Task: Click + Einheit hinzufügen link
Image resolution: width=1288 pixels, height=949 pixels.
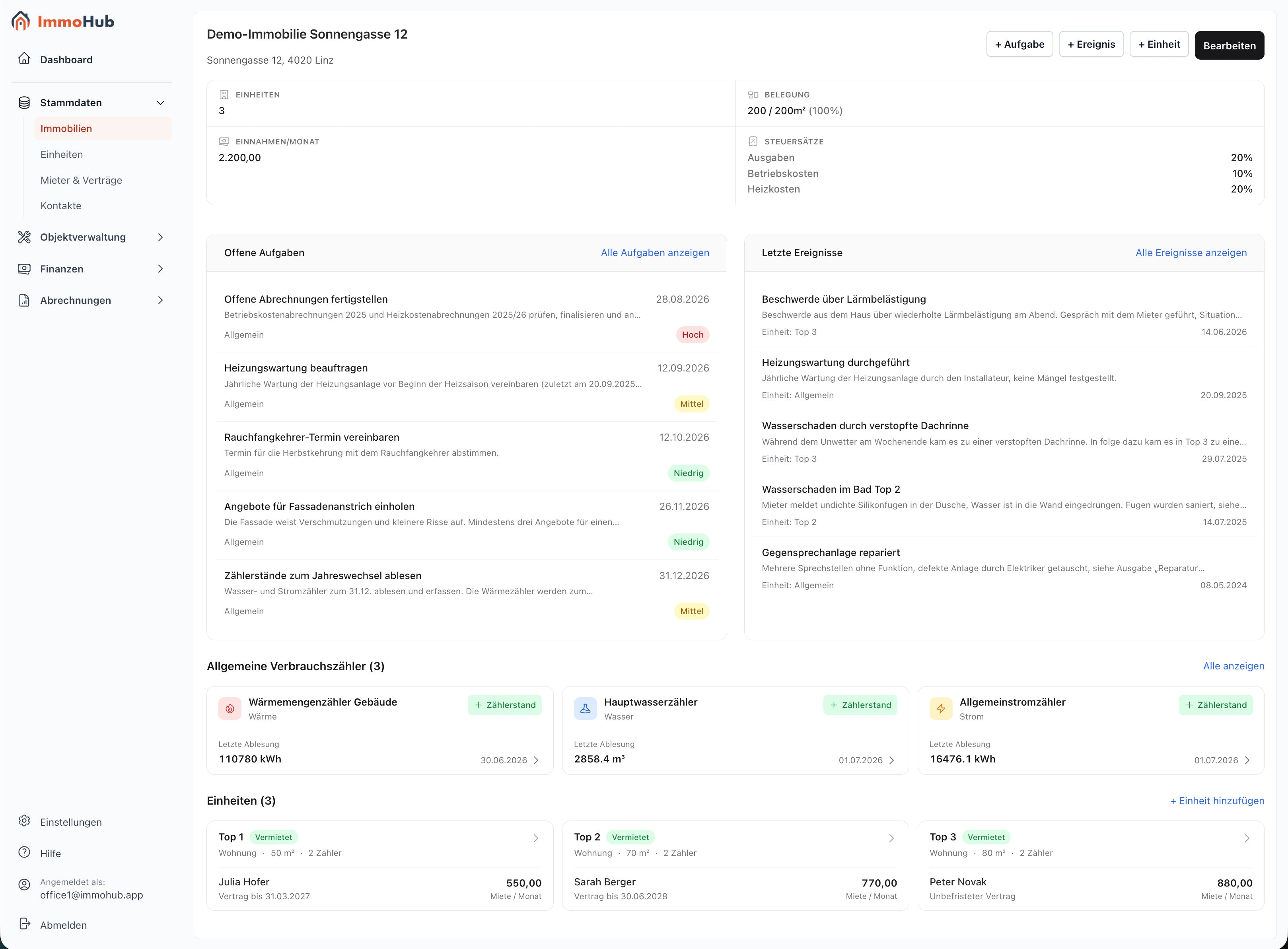Action: 1217,801
